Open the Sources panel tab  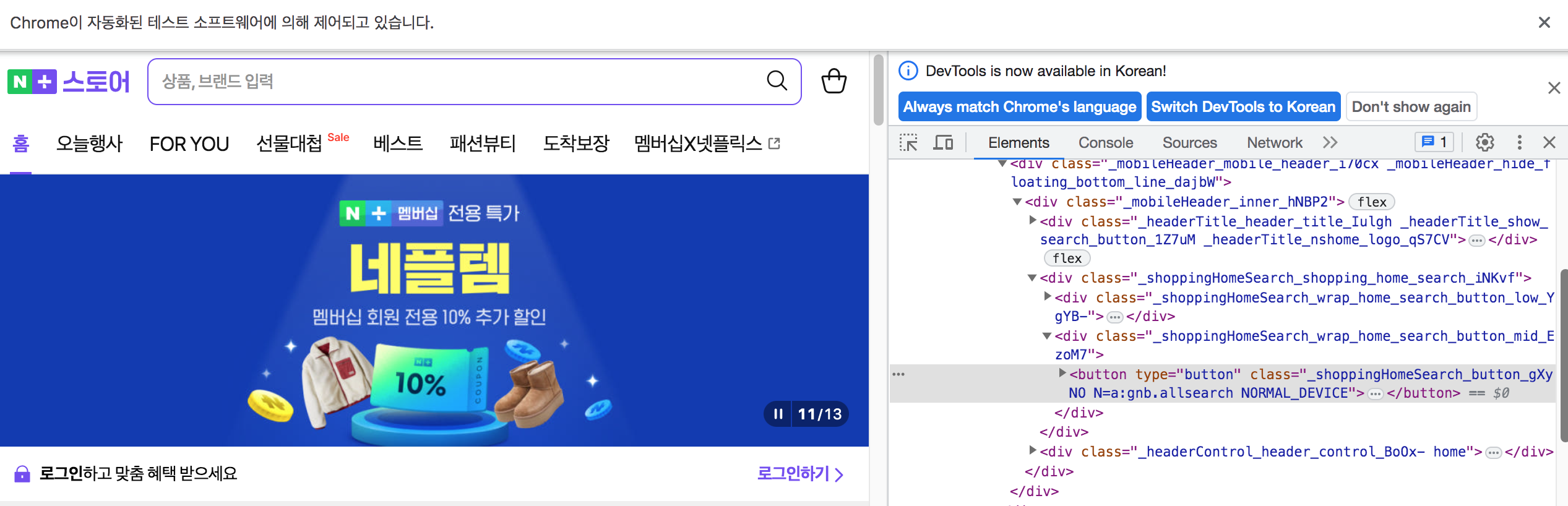(x=1189, y=143)
